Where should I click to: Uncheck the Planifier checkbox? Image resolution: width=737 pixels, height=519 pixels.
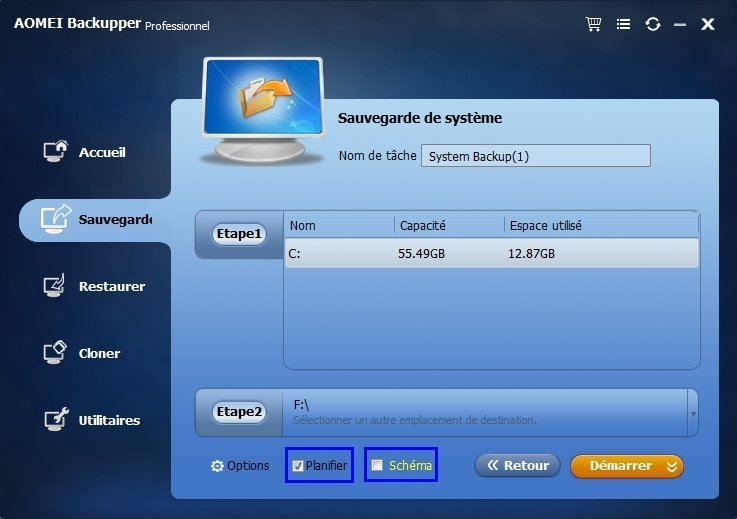298,466
